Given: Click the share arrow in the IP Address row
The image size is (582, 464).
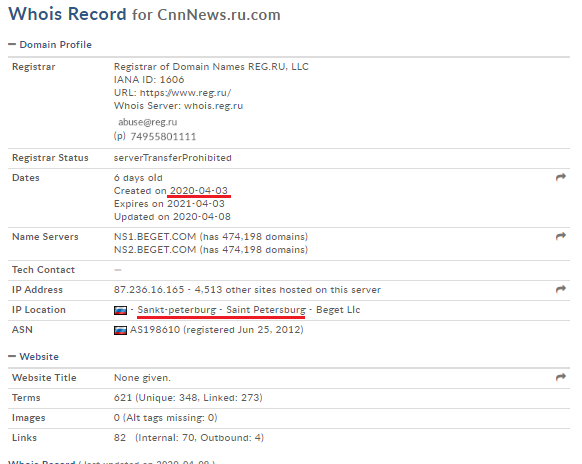Looking at the screenshot, I should point(560,289).
